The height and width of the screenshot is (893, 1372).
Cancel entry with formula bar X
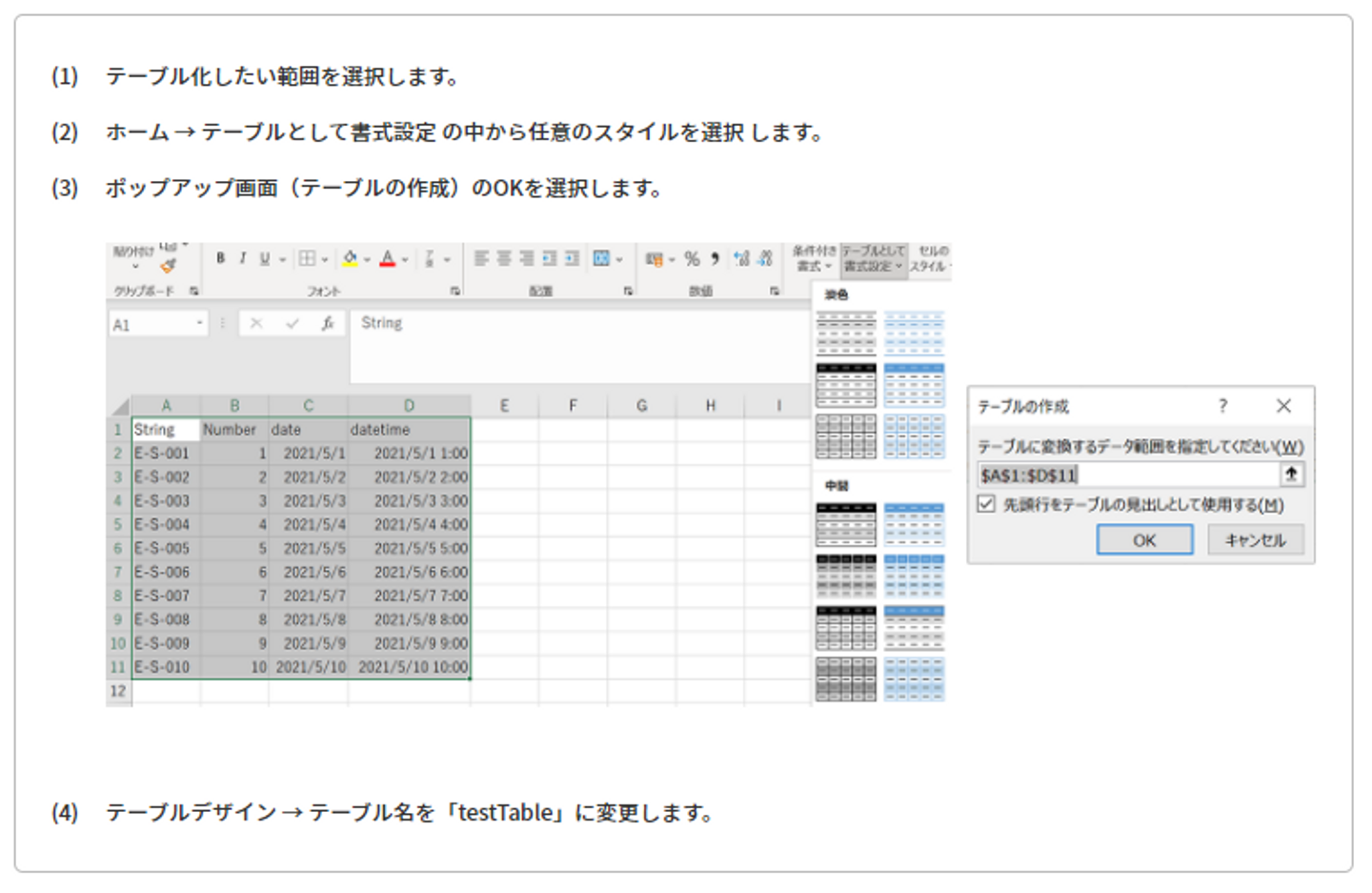[x=256, y=324]
